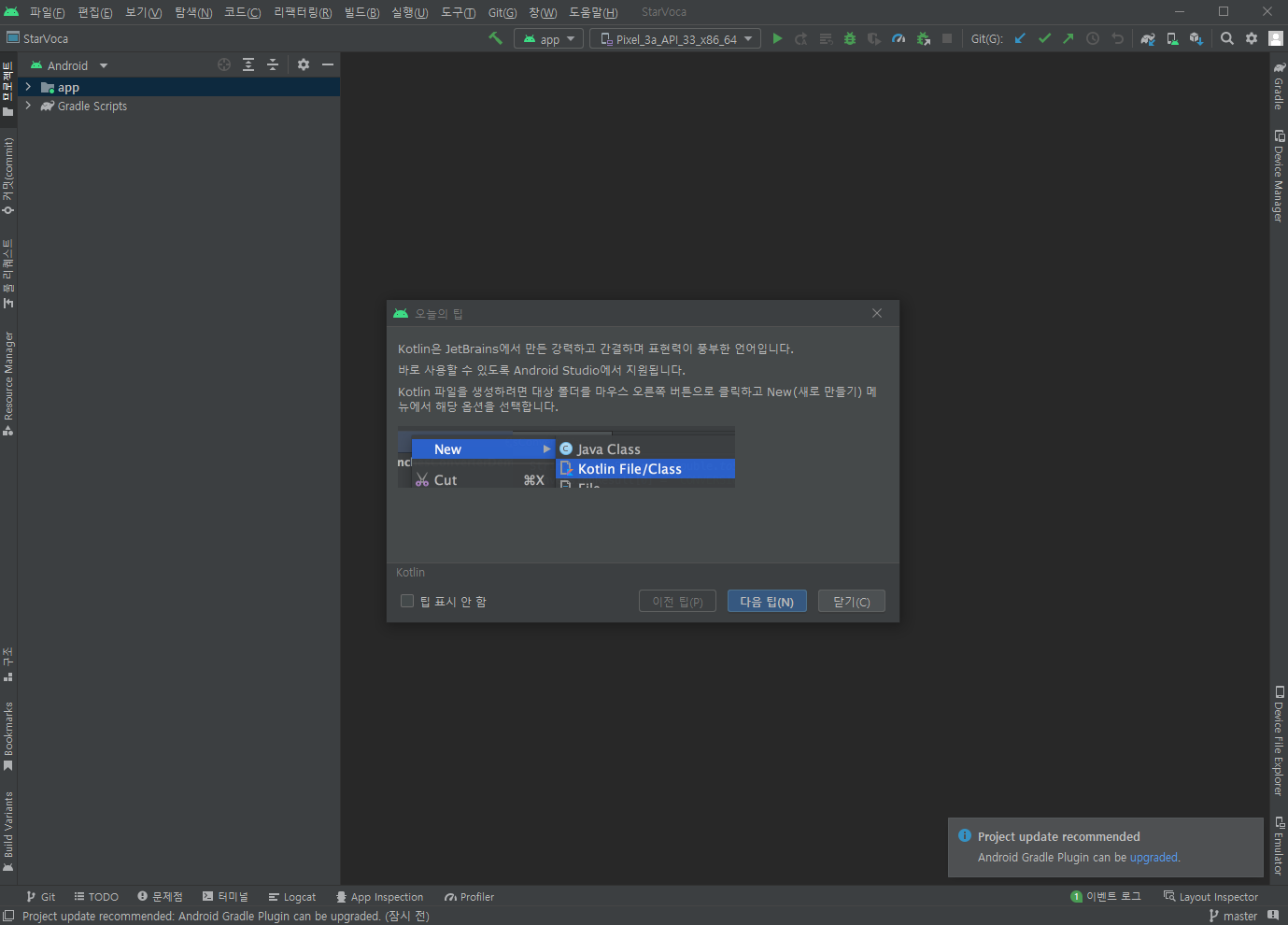
Task: Click the Debug app bug icon
Action: [850, 38]
